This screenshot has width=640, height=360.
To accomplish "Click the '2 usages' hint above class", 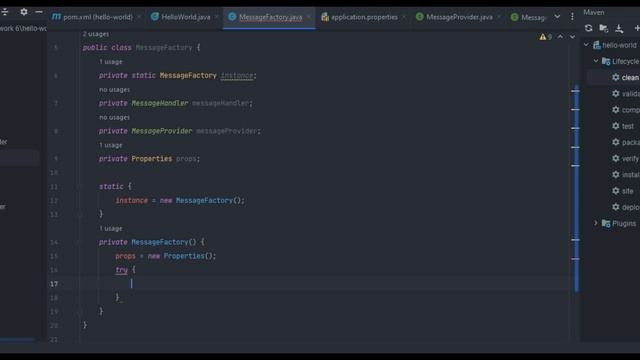I will (96, 34).
